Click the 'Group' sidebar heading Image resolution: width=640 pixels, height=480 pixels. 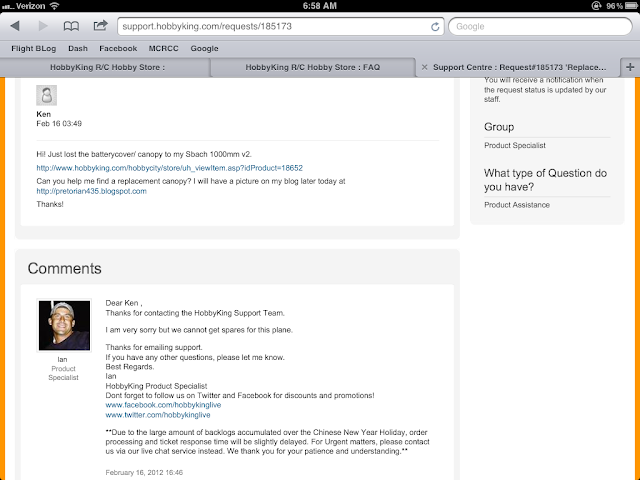[499, 127]
